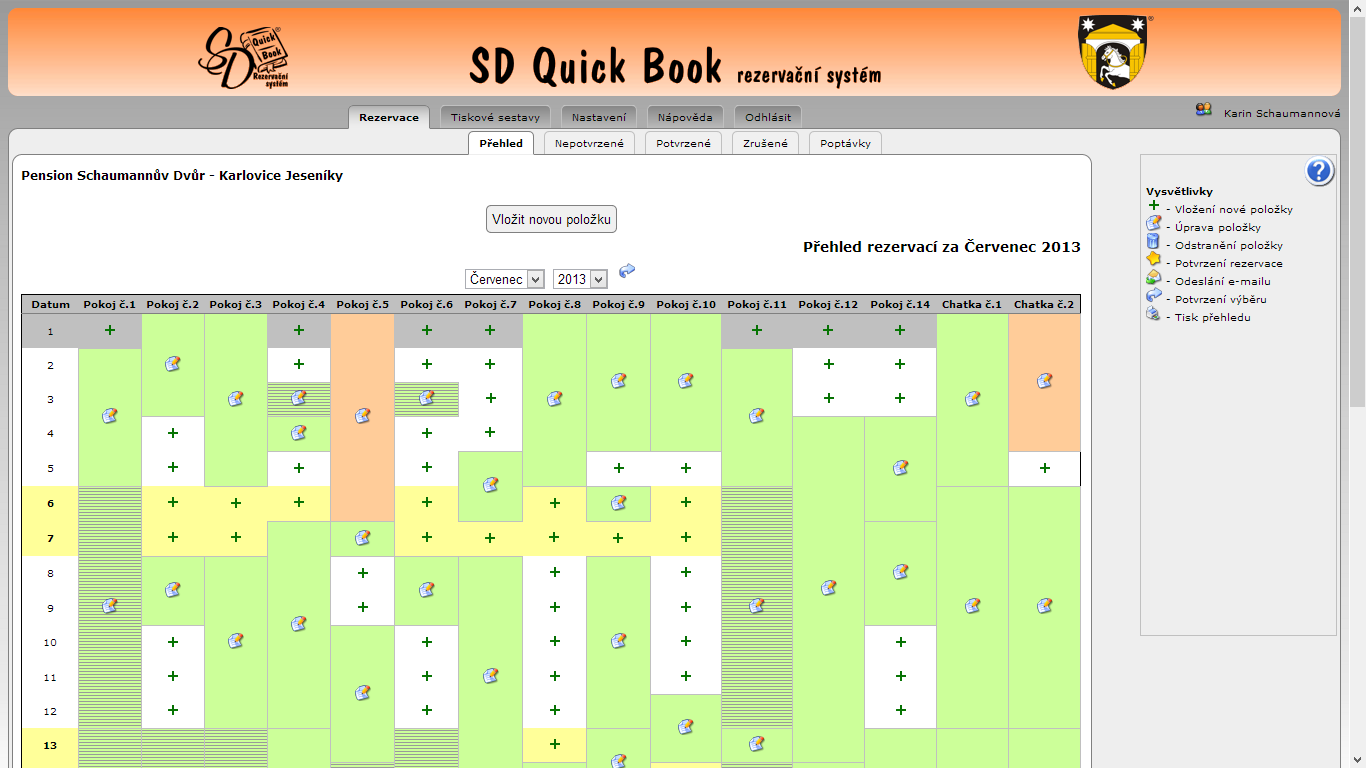Edit Pokoj č.9 reservation for days 1-4

(x=619, y=381)
